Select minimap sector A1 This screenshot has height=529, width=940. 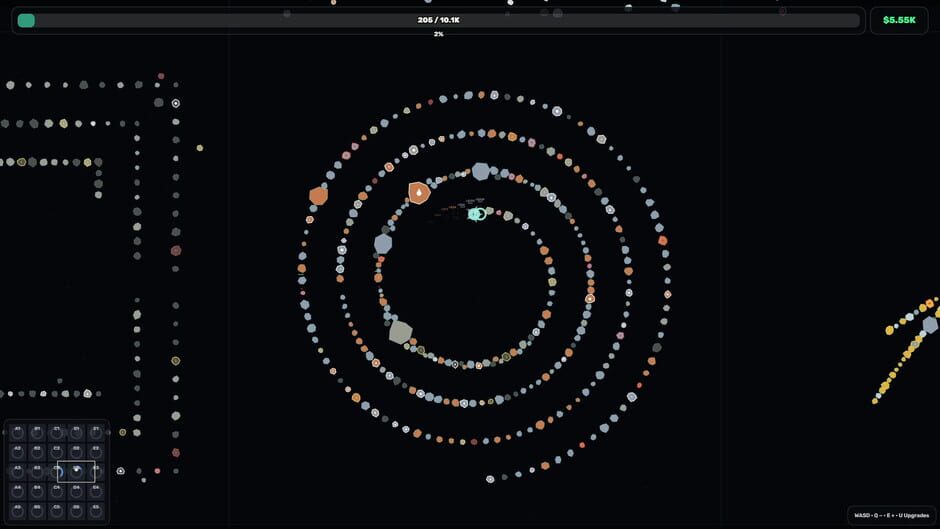coord(17,432)
